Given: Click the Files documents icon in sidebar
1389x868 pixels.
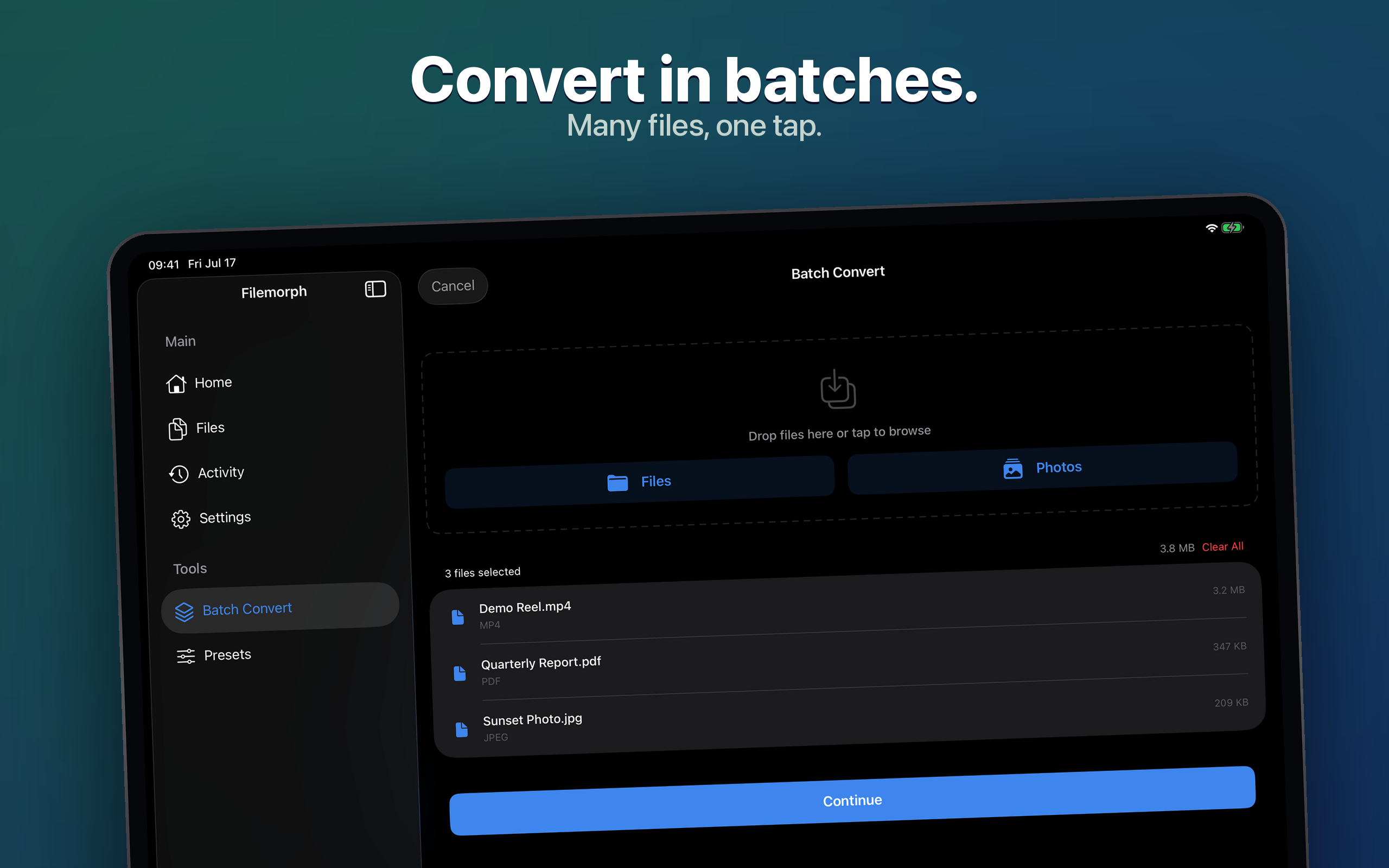Looking at the screenshot, I should tap(177, 429).
